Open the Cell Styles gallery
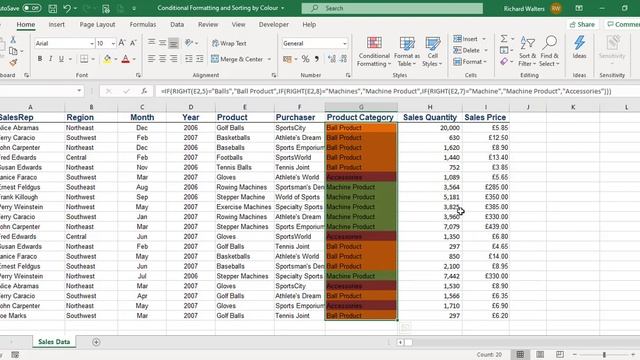 click(x=432, y=51)
